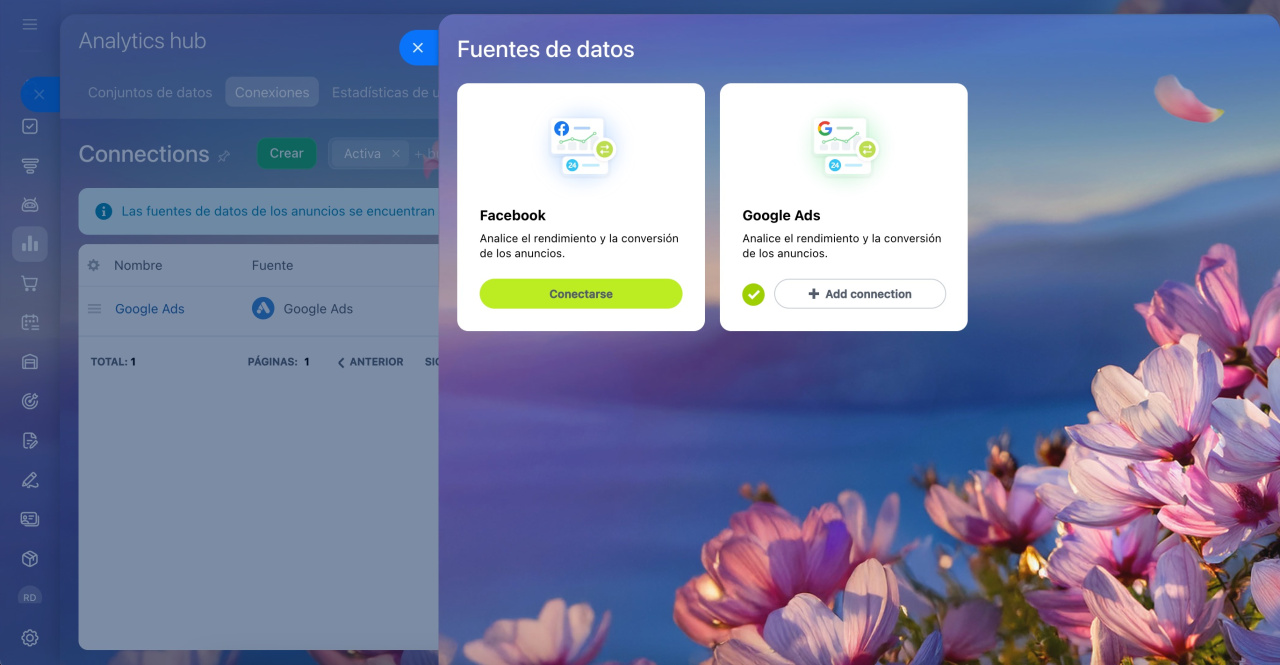Viewport: 1280px width, 665px height.
Task: Open the table settings gear beside Nombre
Action: tap(94, 265)
